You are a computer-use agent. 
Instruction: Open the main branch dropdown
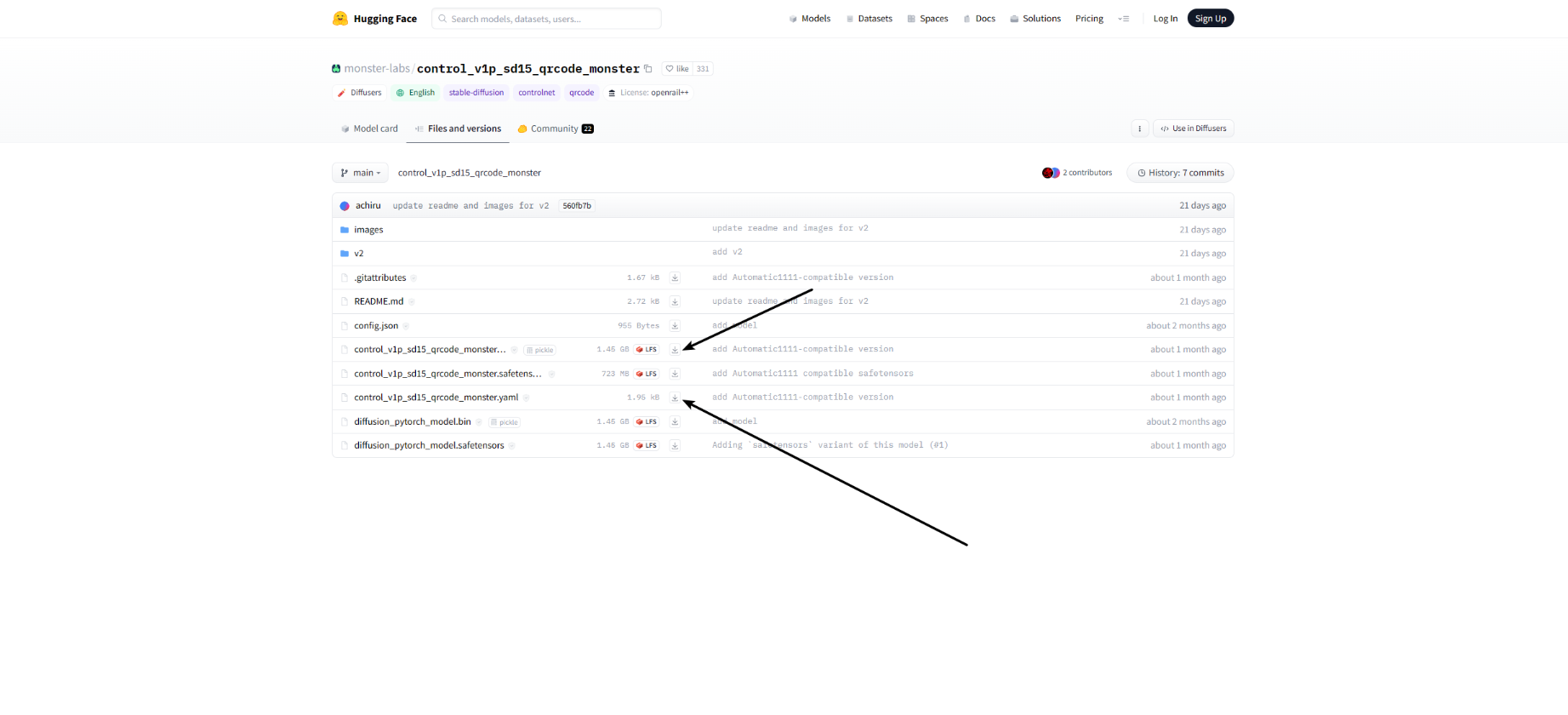[360, 173]
